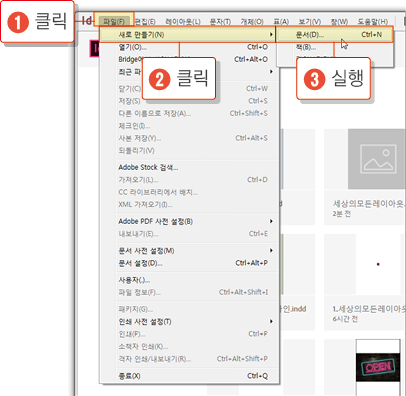
Task: Select 가져오기(L)... menu entry
Action: point(189,180)
